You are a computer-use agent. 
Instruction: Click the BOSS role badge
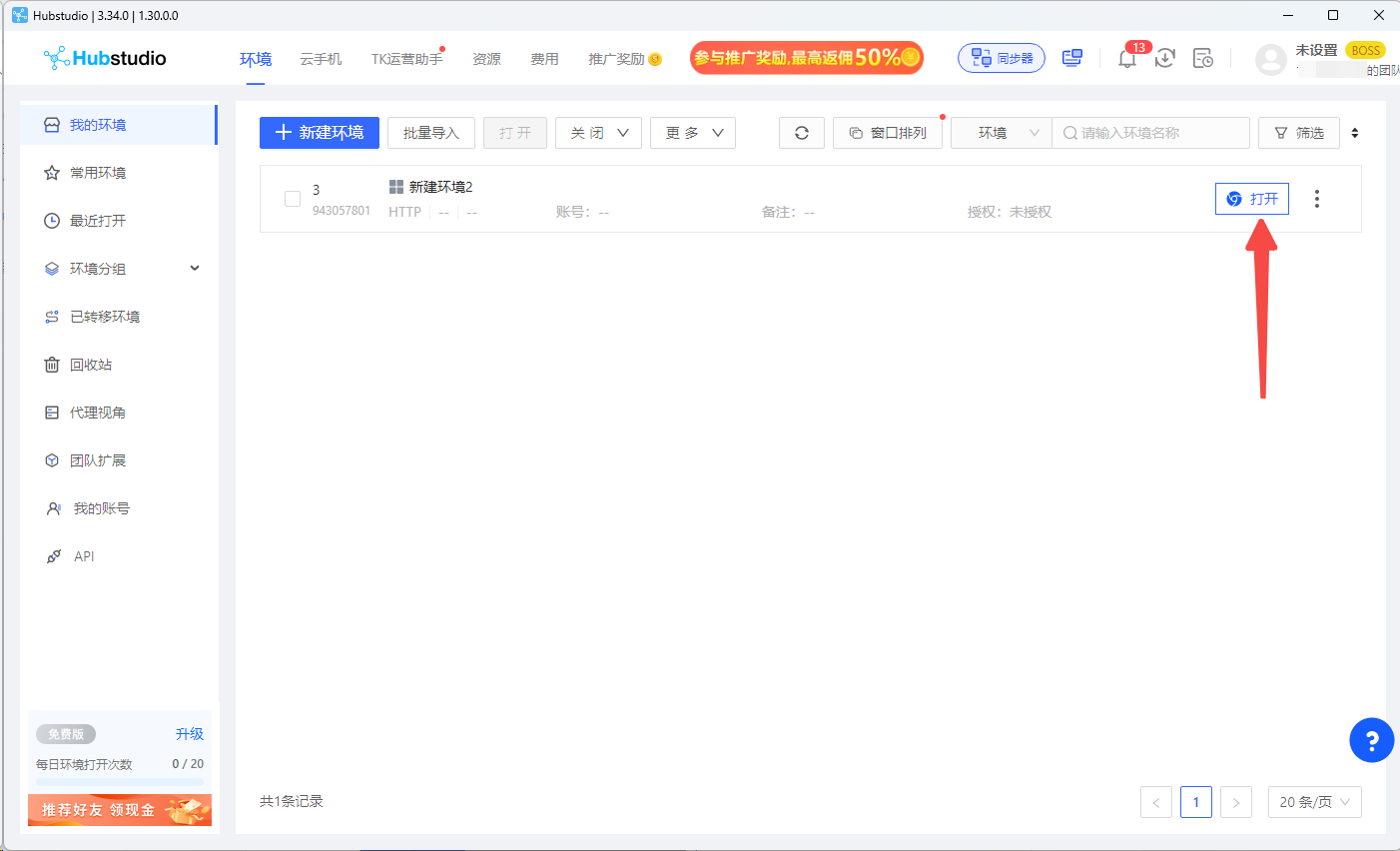click(1365, 50)
